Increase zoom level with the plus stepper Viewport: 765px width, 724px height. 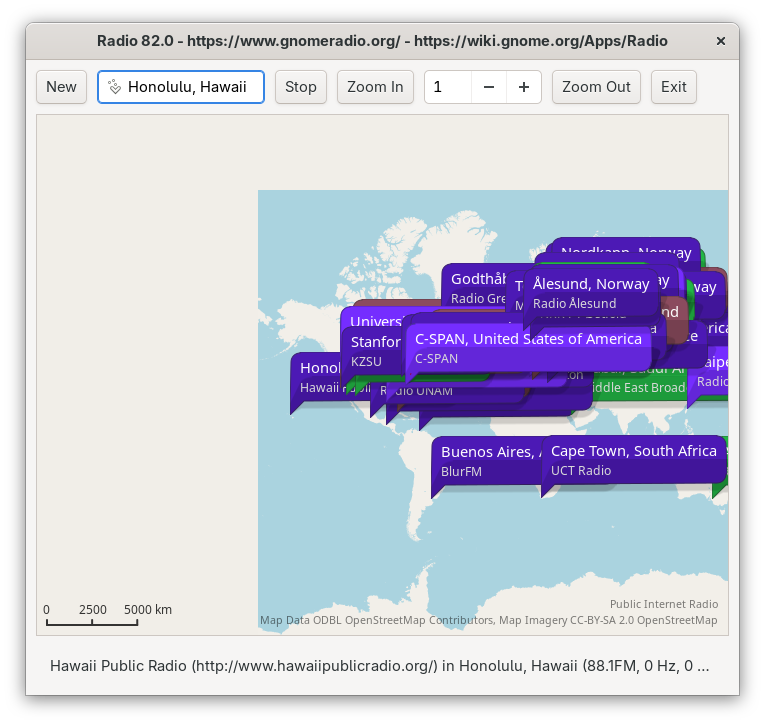click(x=524, y=87)
